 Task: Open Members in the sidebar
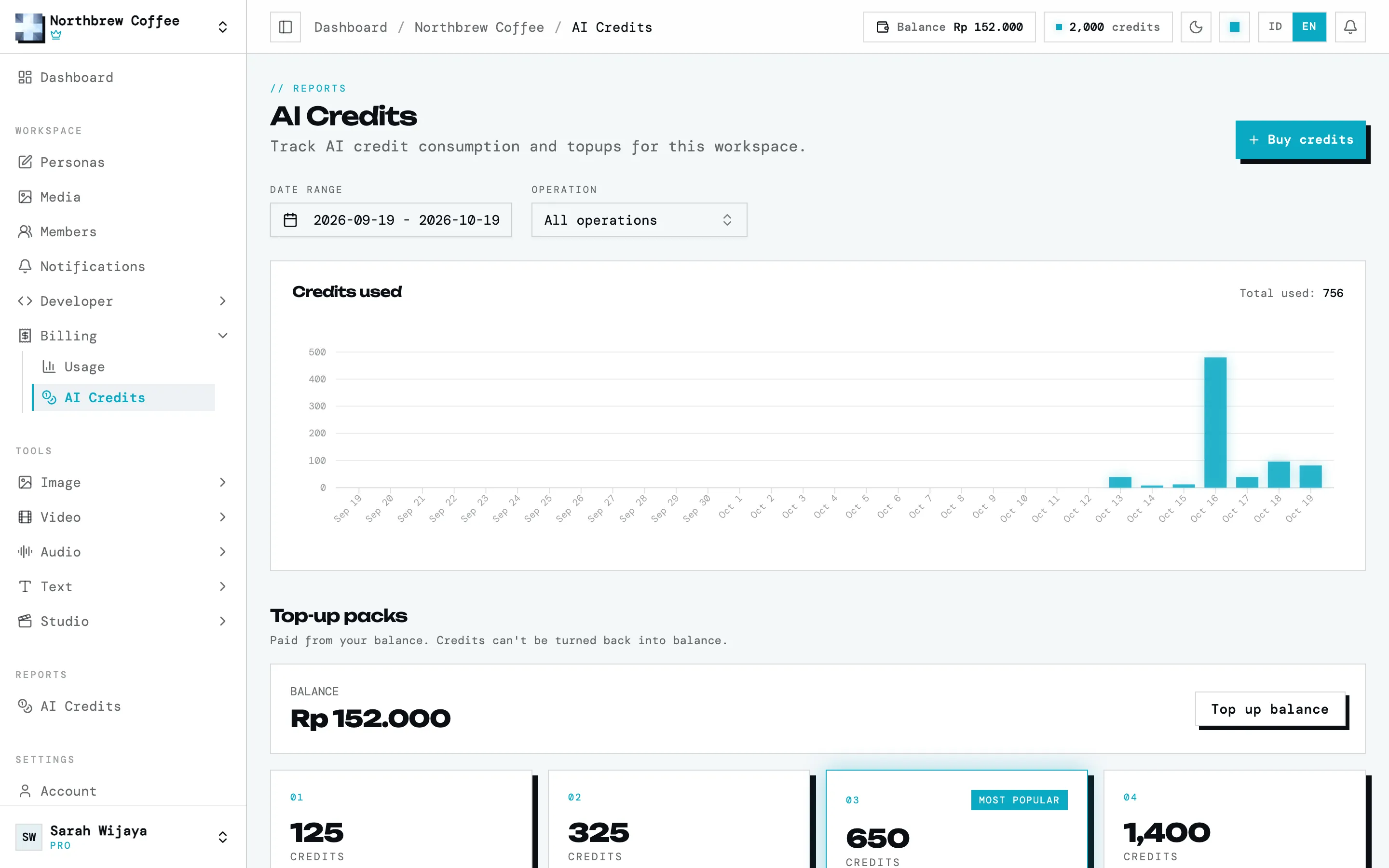point(123,232)
